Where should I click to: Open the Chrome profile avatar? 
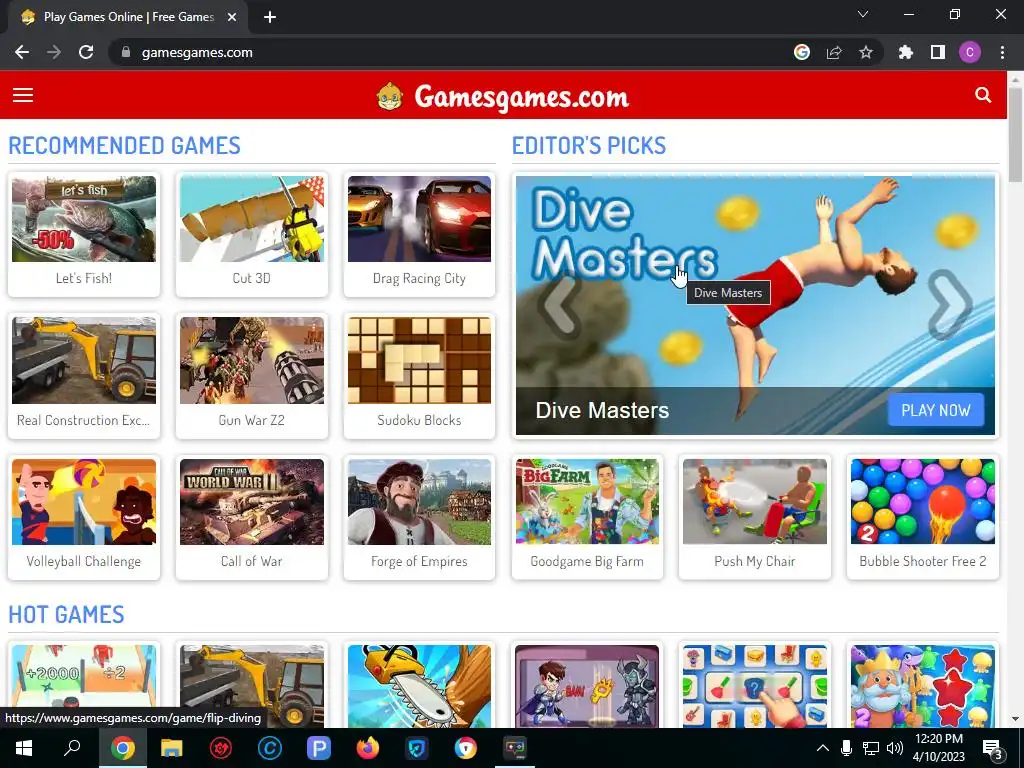[x=970, y=52]
